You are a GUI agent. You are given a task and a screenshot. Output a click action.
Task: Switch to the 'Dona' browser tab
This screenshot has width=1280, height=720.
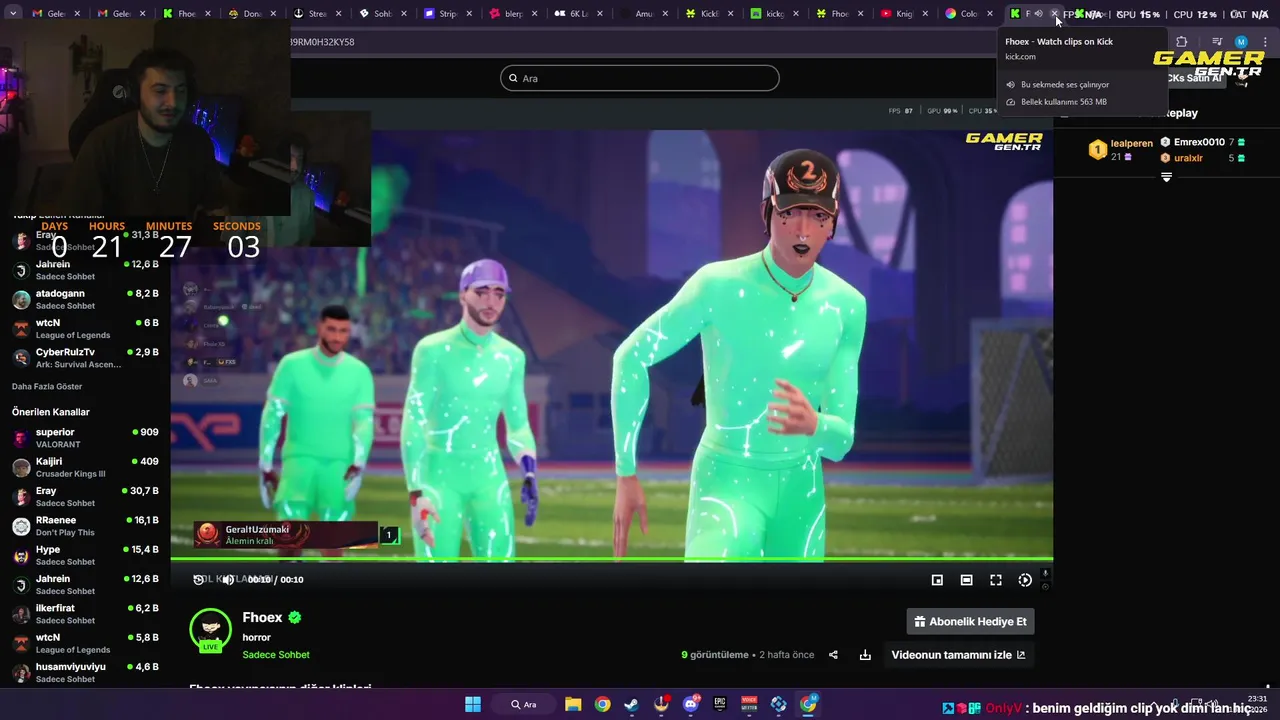245,14
